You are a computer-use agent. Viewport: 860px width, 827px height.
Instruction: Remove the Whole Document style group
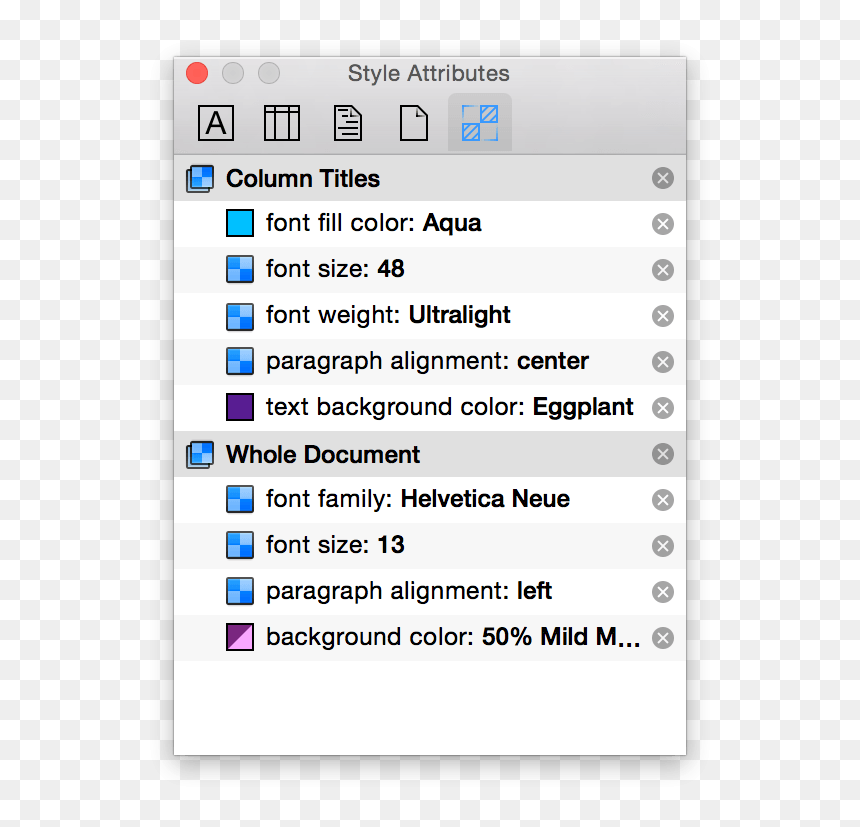point(663,454)
